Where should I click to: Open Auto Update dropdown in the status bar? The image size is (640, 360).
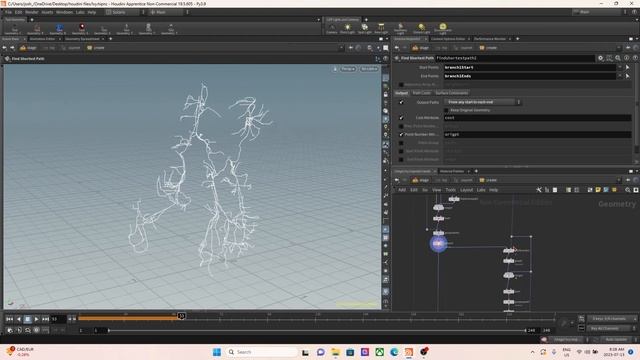[x=618, y=340]
